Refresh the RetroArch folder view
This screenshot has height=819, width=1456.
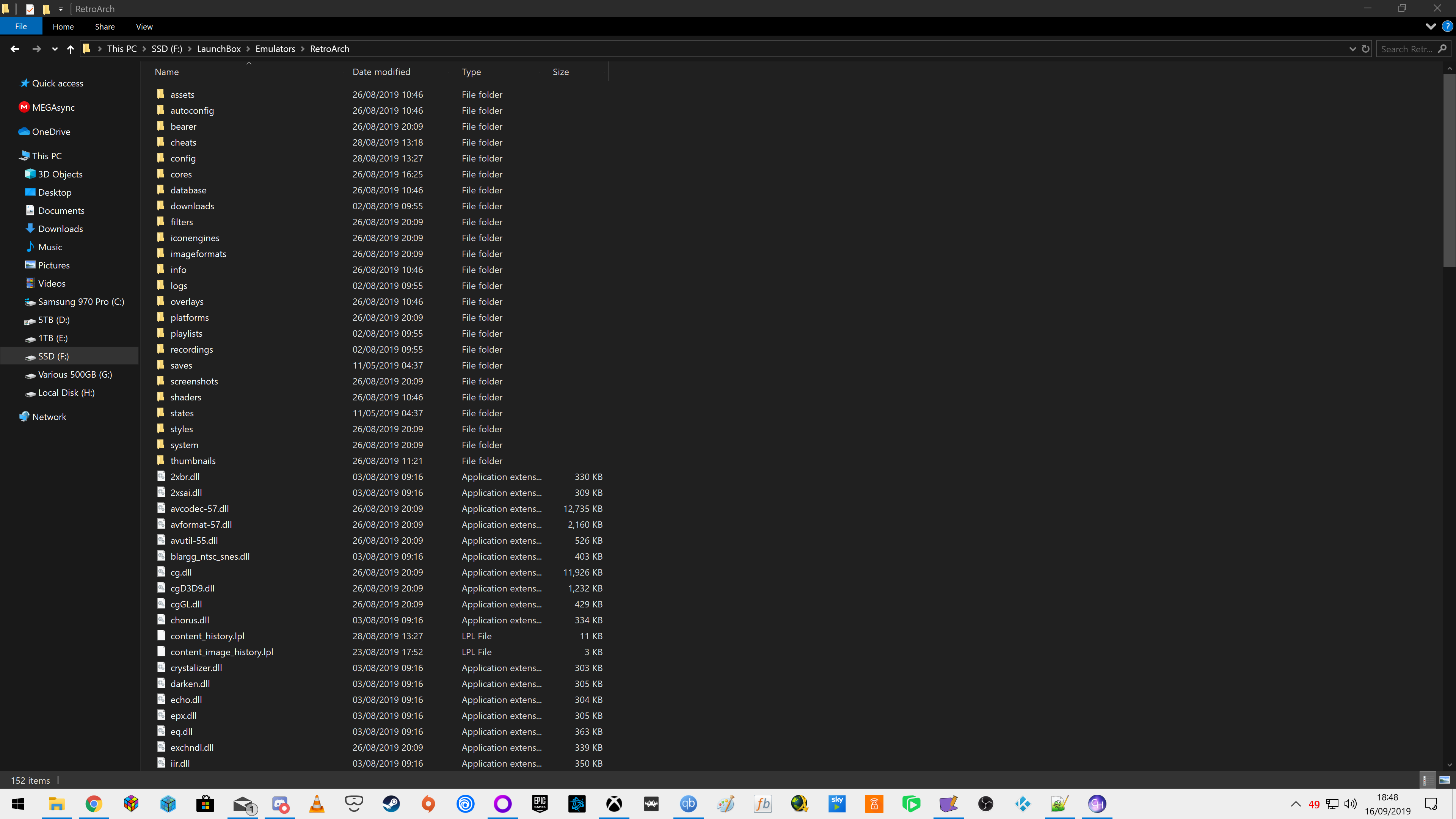click(x=1365, y=49)
